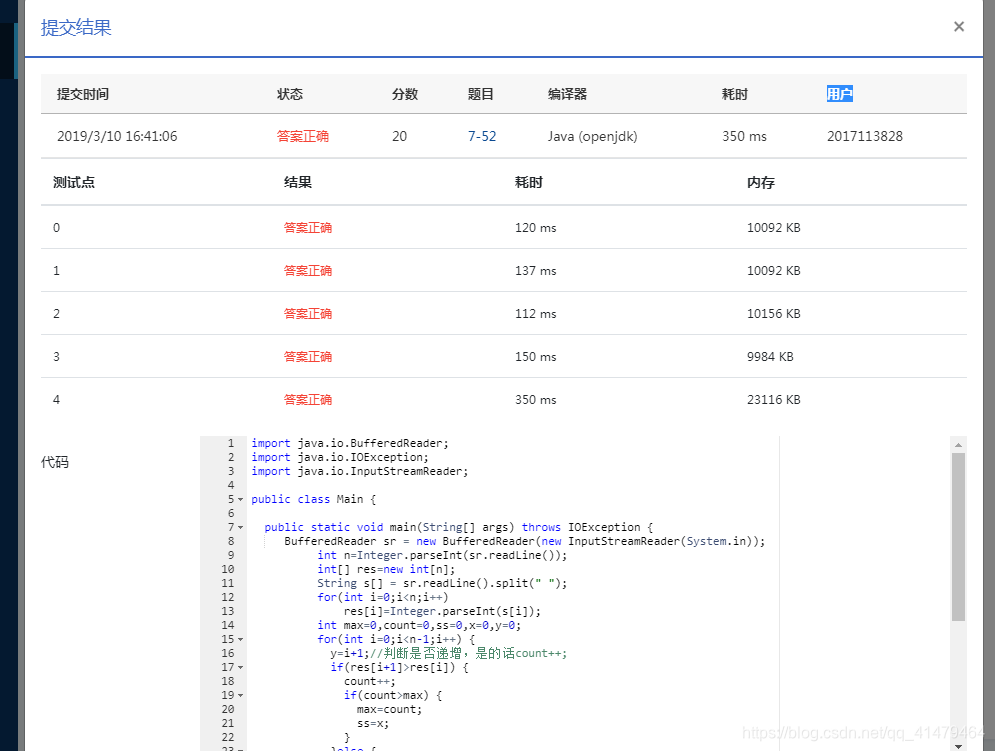
Task: Collapse the if(count>max) block at line 19
Action: coord(238,695)
